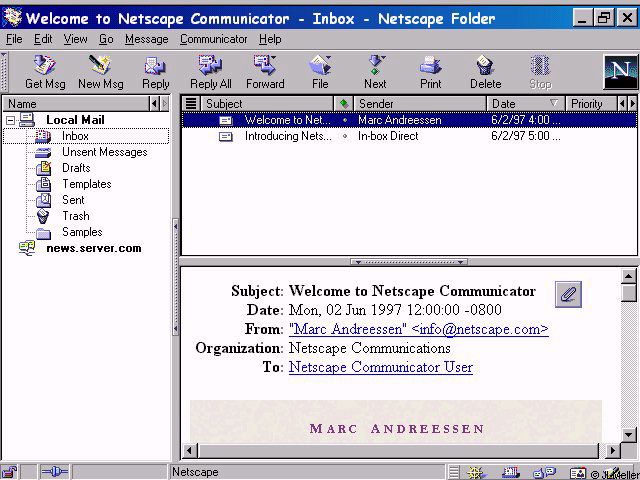The width and height of the screenshot is (640, 480).
Task: Sort messages by Subject column
Action: coord(267,104)
